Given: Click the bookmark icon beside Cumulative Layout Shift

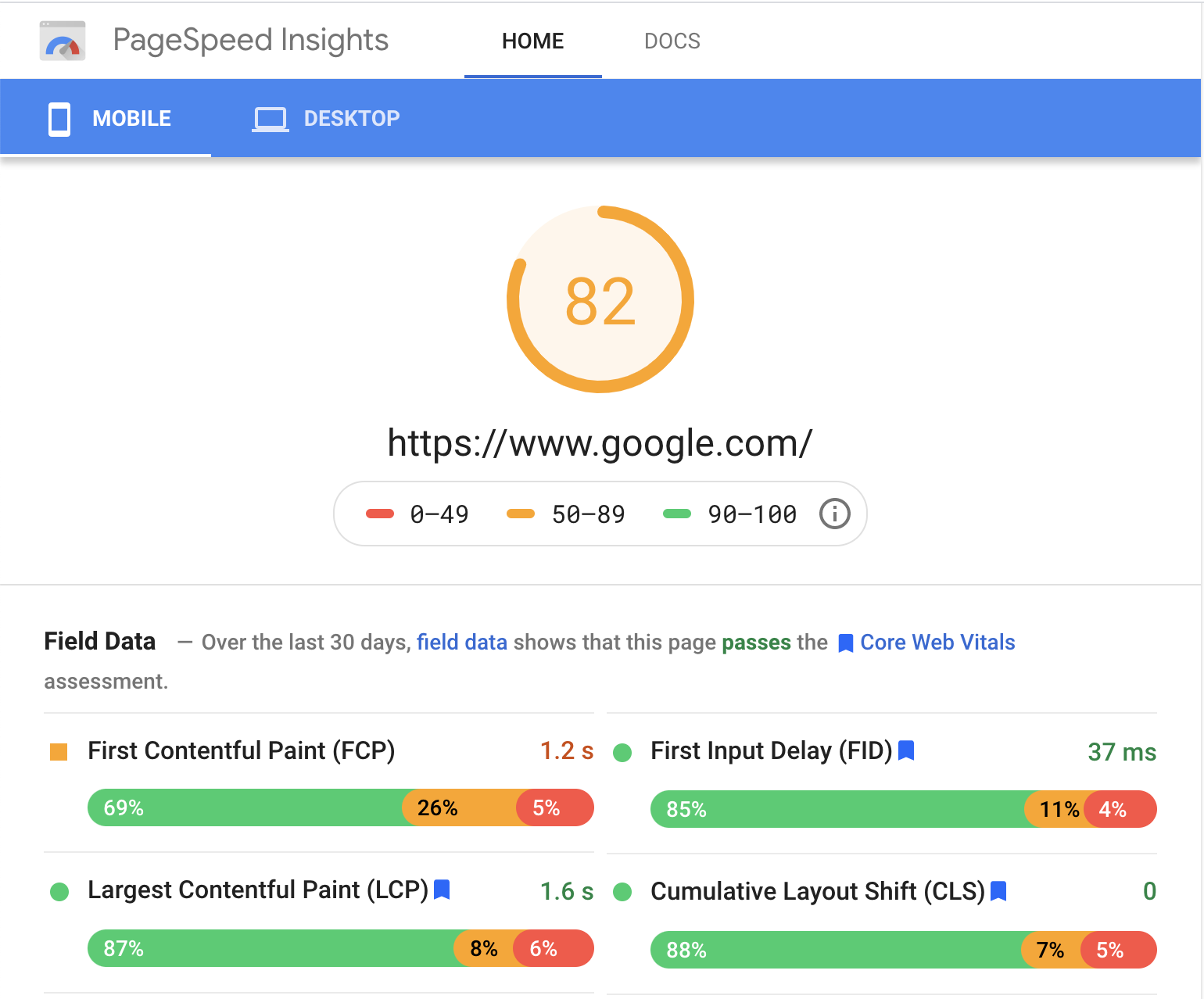Looking at the screenshot, I should point(998,890).
